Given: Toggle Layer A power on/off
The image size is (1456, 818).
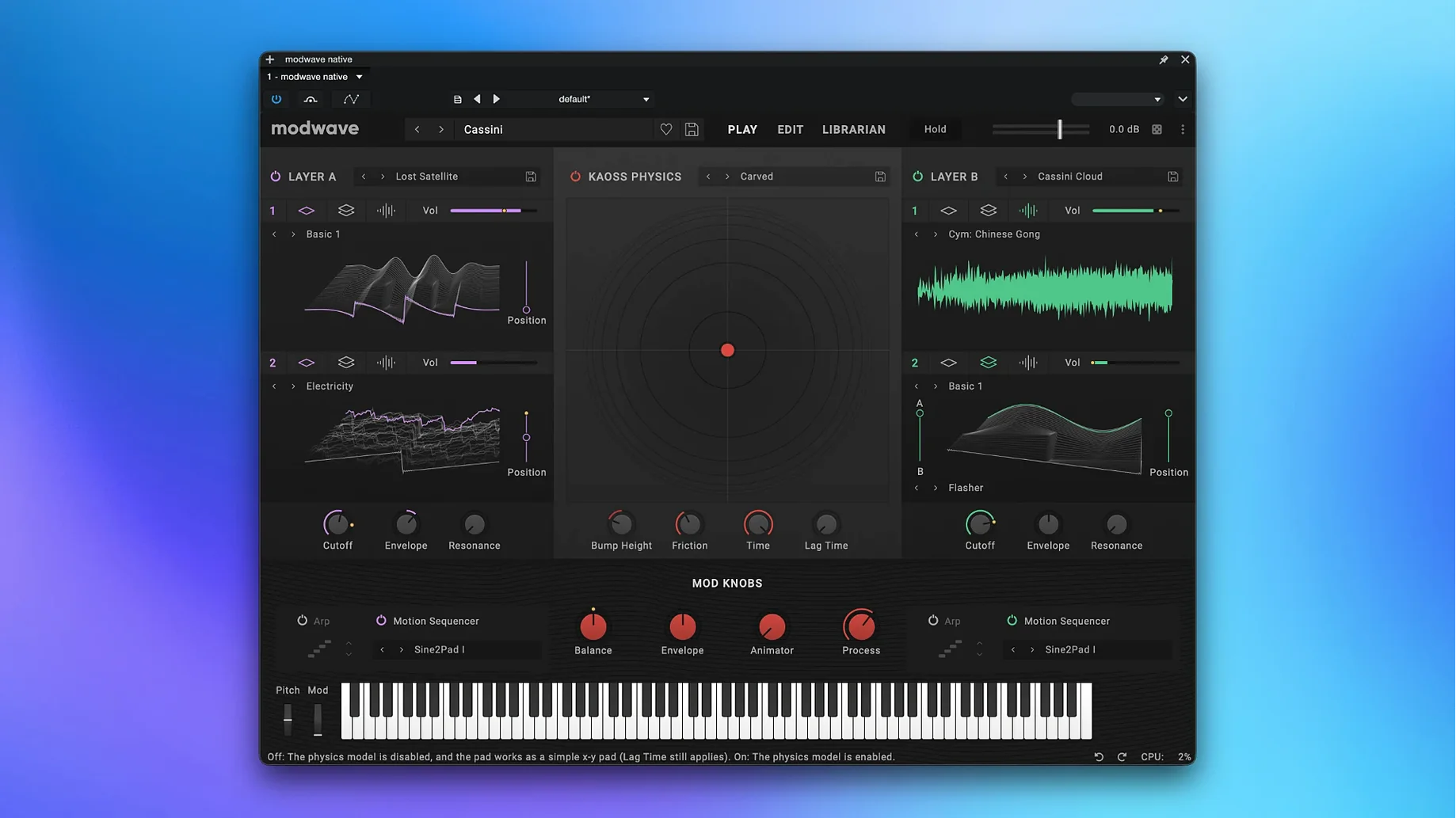Looking at the screenshot, I should point(276,177).
